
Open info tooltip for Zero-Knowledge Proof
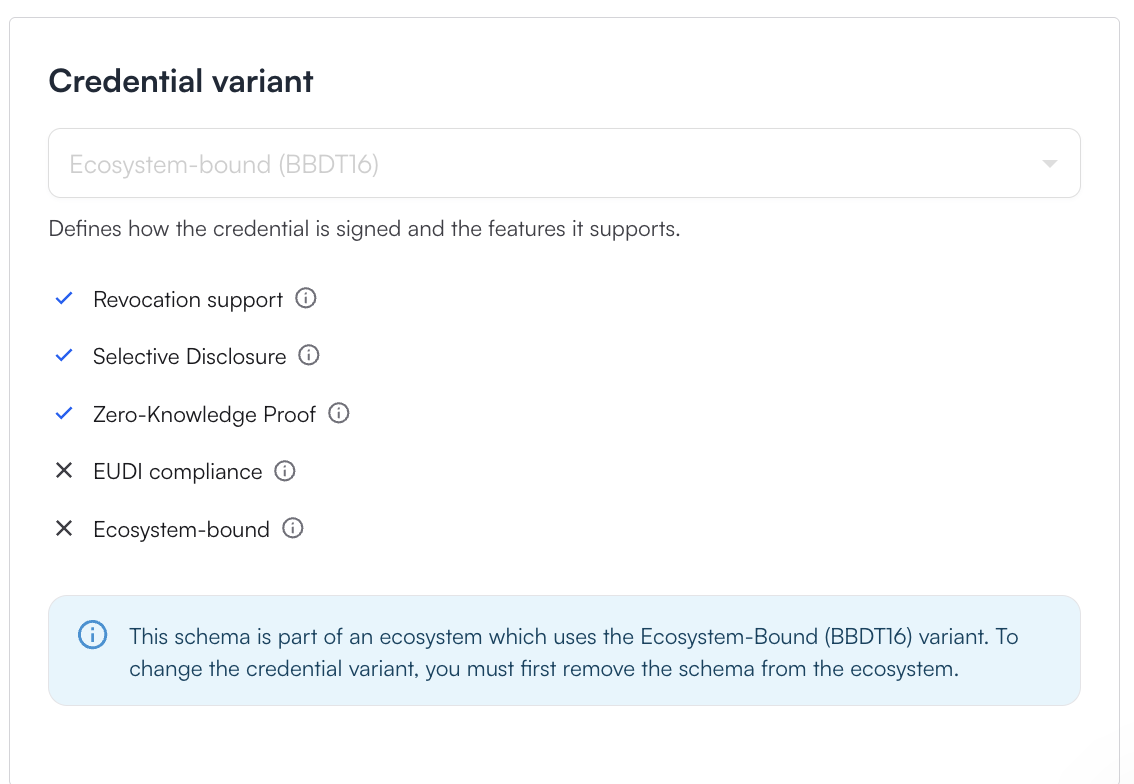(x=339, y=413)
